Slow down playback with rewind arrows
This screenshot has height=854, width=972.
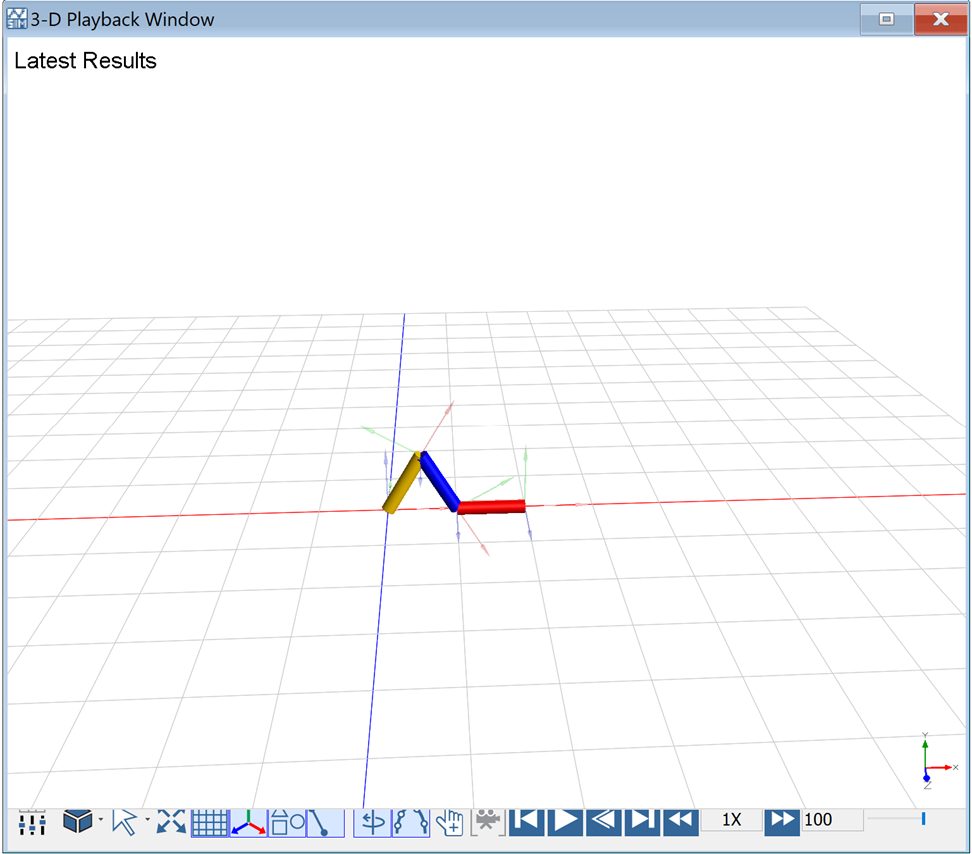[681, 822]
